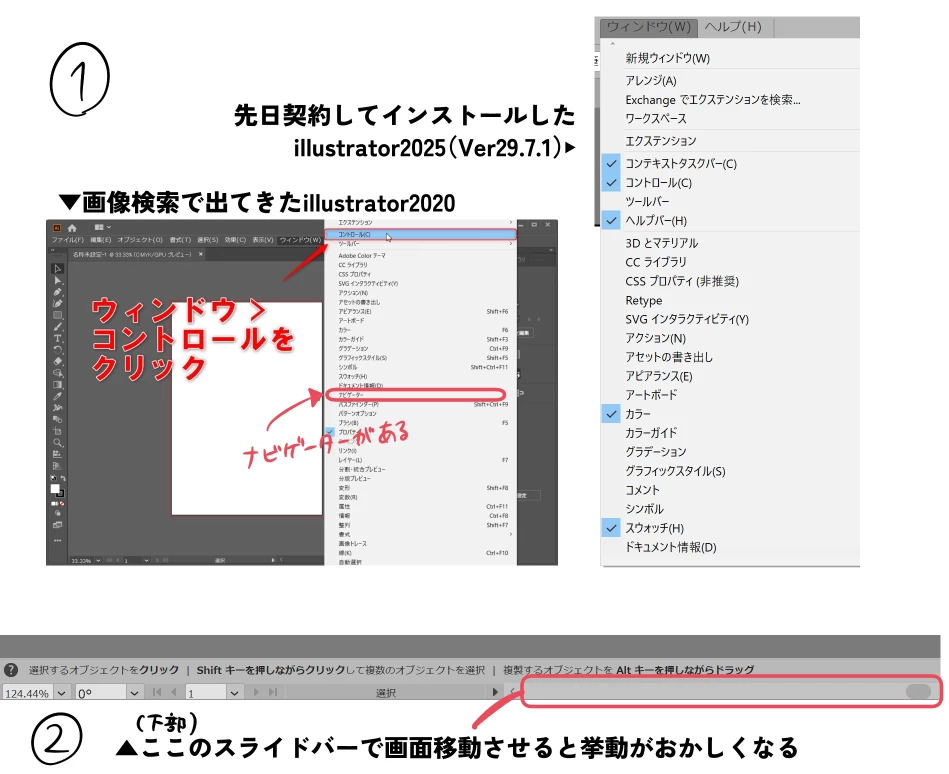This screenshot has height=774, width=949.
Task: Expand the status bar ▶ arrow next to 選択
Action: tap(495, 692)
